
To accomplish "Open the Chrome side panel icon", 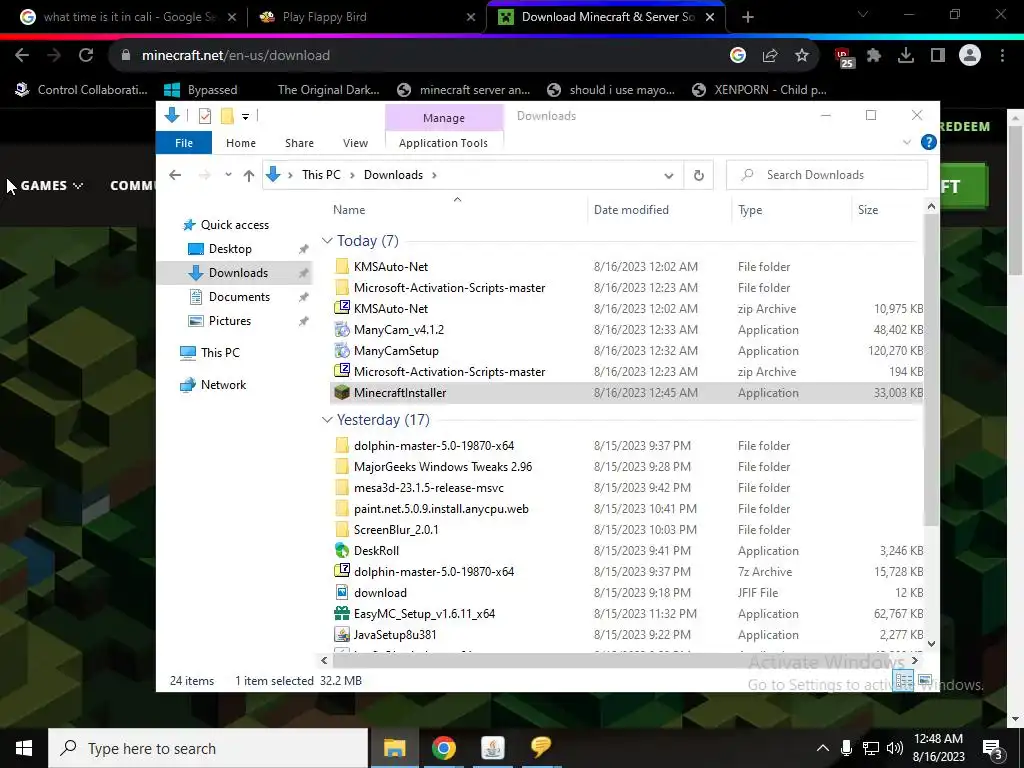I will [938, 56].
